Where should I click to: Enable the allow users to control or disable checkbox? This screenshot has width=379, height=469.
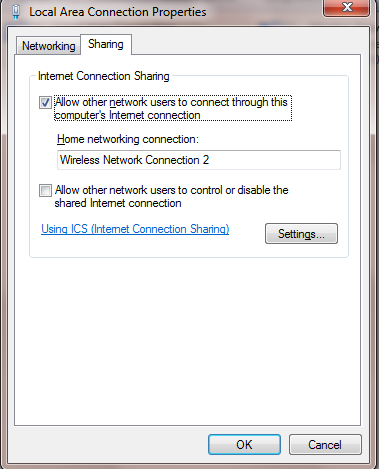point(45,190)
